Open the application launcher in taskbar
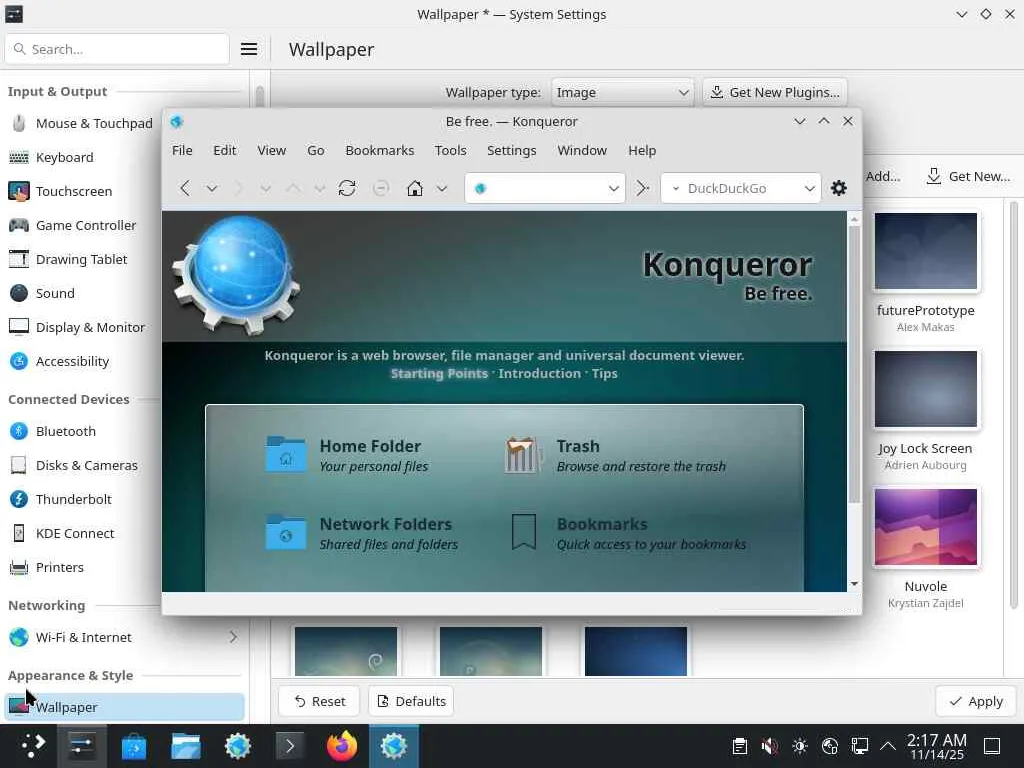 tap(31, 746)
